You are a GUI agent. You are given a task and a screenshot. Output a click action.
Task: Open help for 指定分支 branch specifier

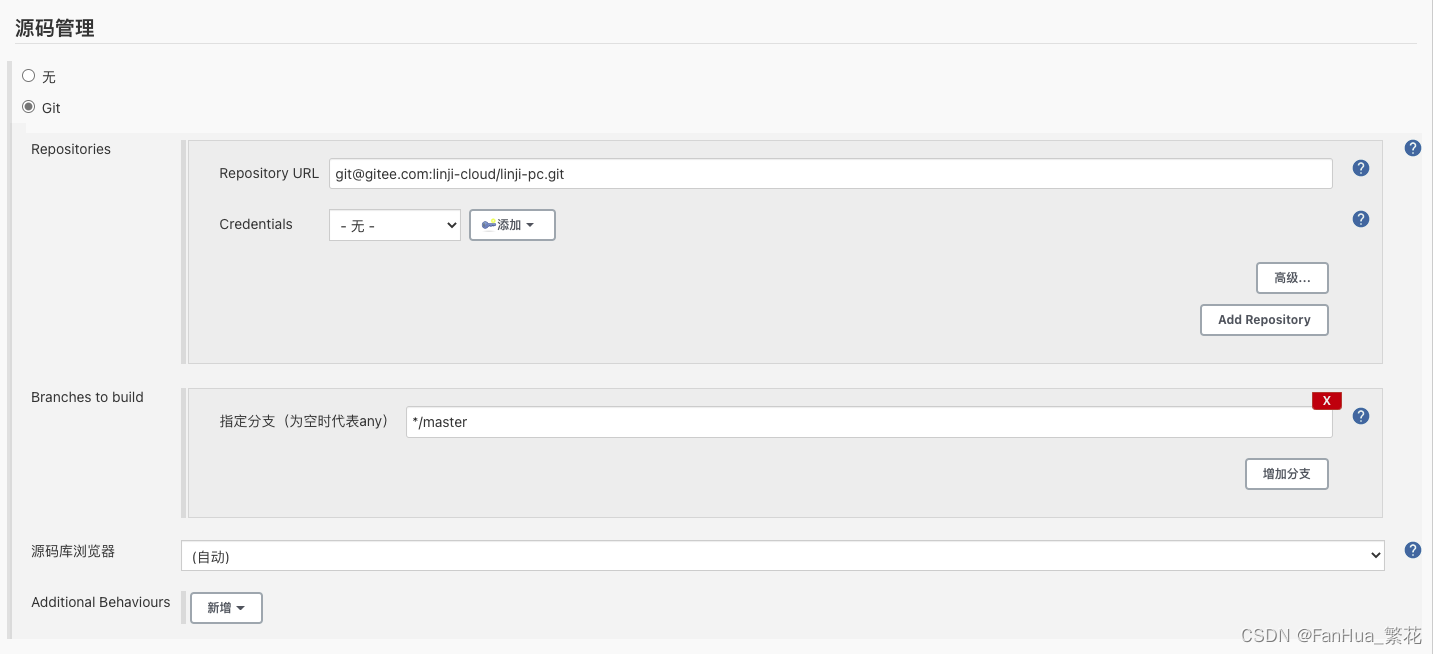1360,416
